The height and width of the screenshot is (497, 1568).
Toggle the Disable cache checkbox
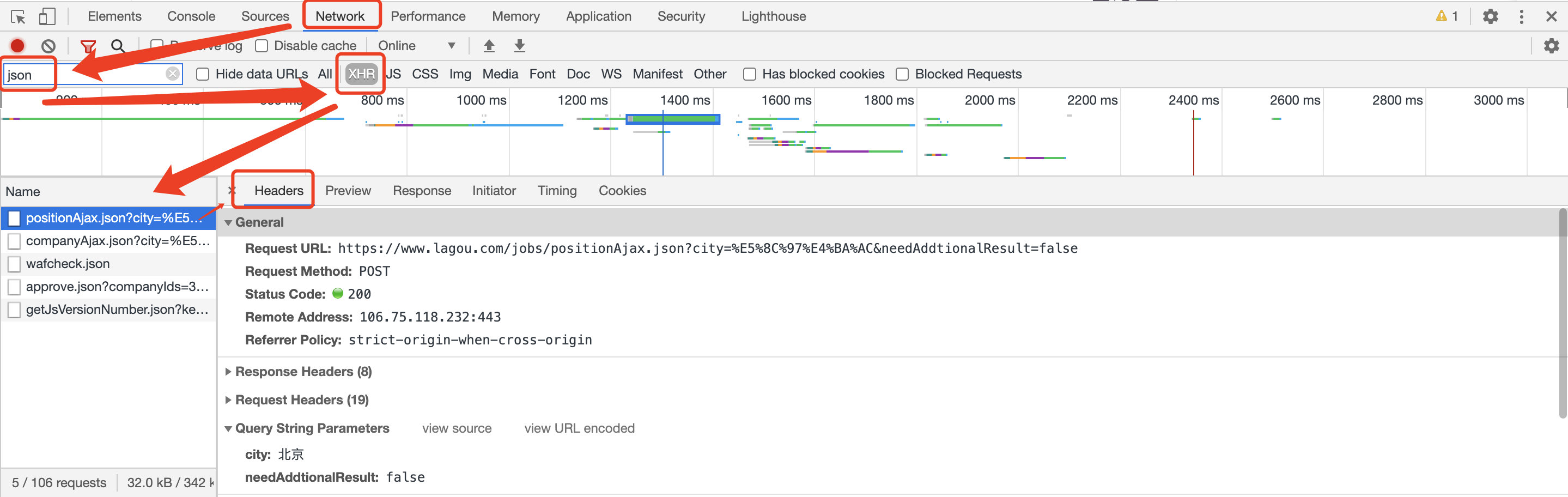click(262, 46)
